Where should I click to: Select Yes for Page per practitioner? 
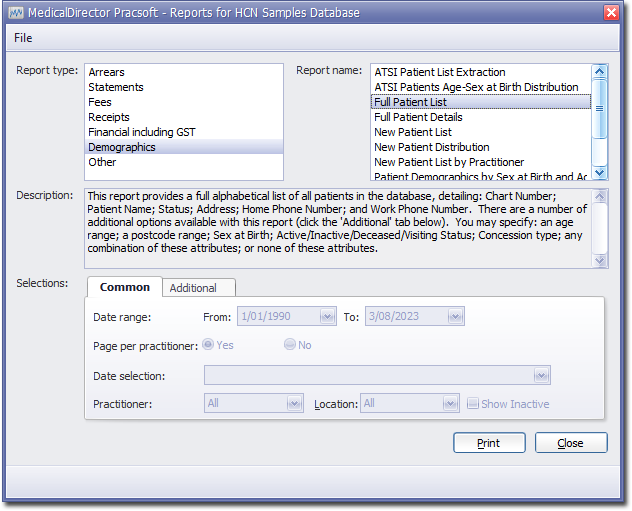tap(208, 345)
